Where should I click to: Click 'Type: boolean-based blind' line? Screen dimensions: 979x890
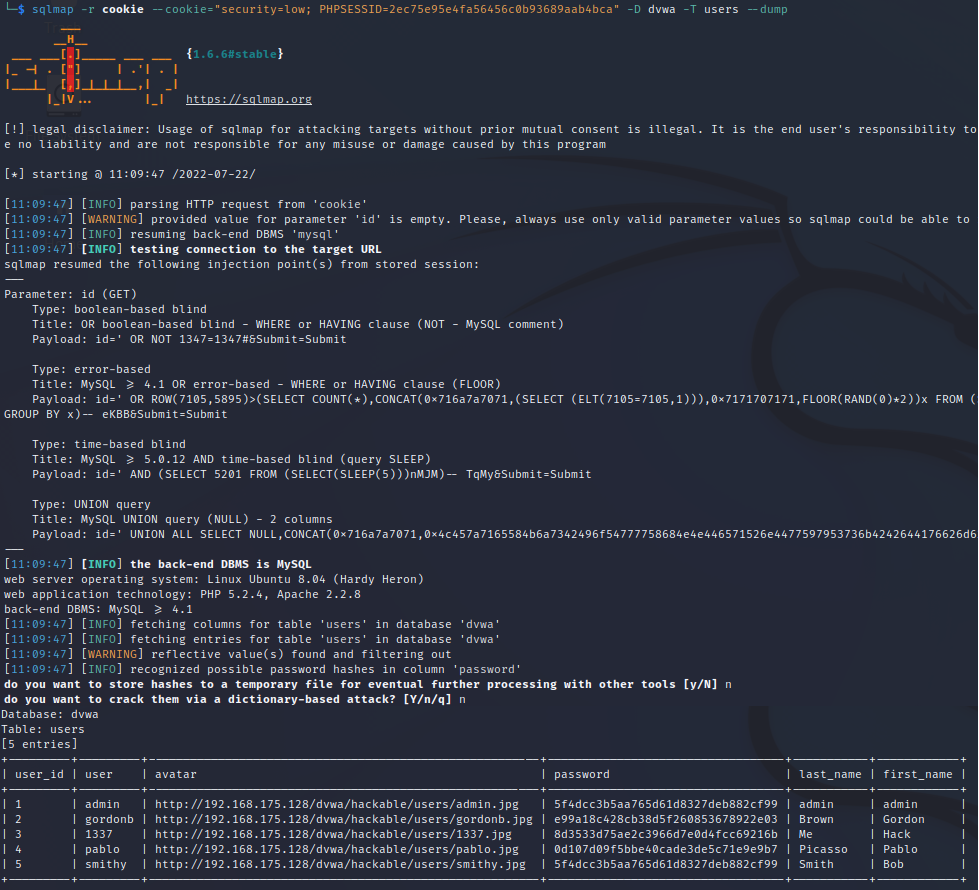[119, 309]
